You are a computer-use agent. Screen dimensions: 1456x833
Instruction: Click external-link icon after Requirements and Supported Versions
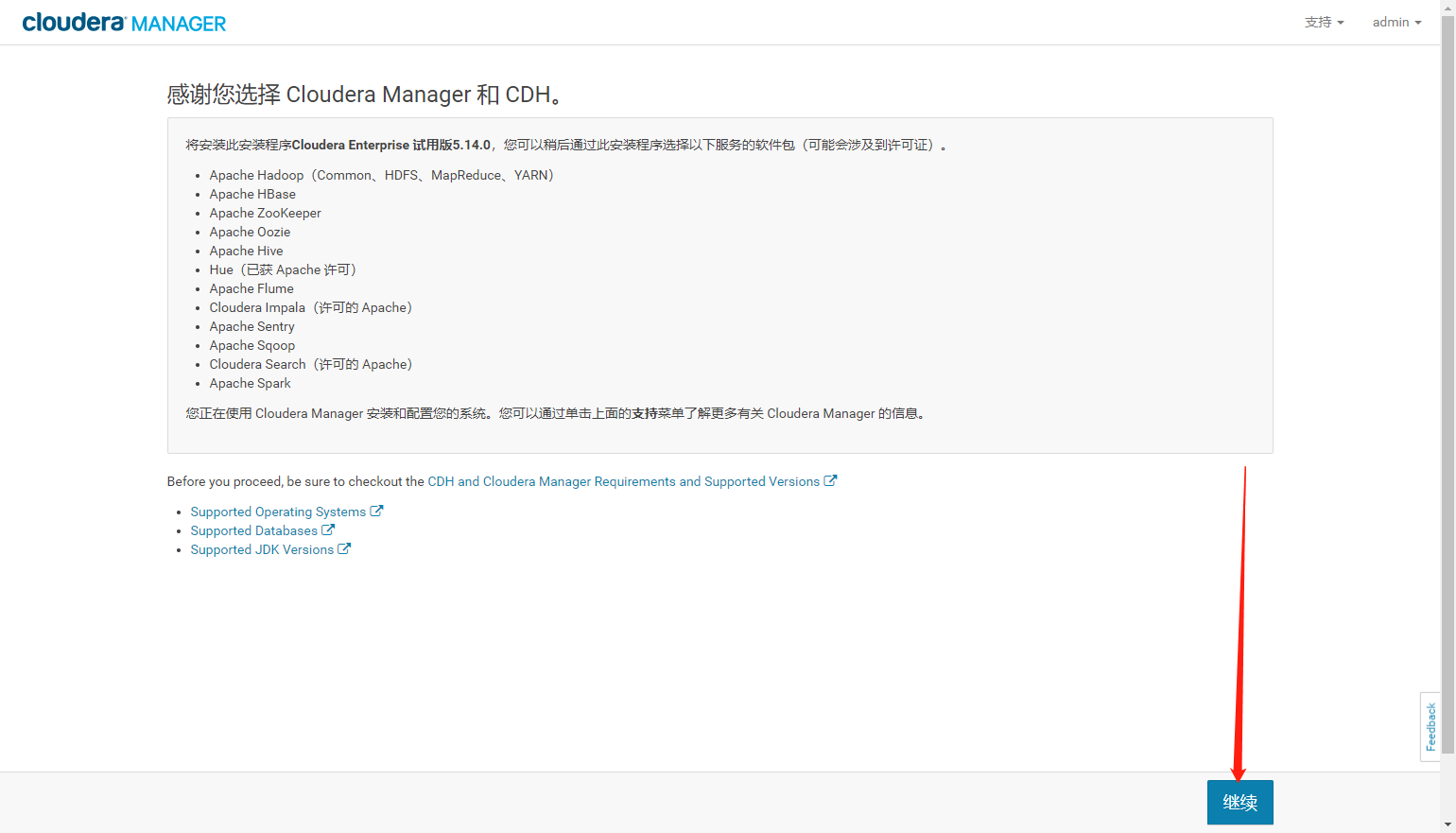[x=830, y=480]
